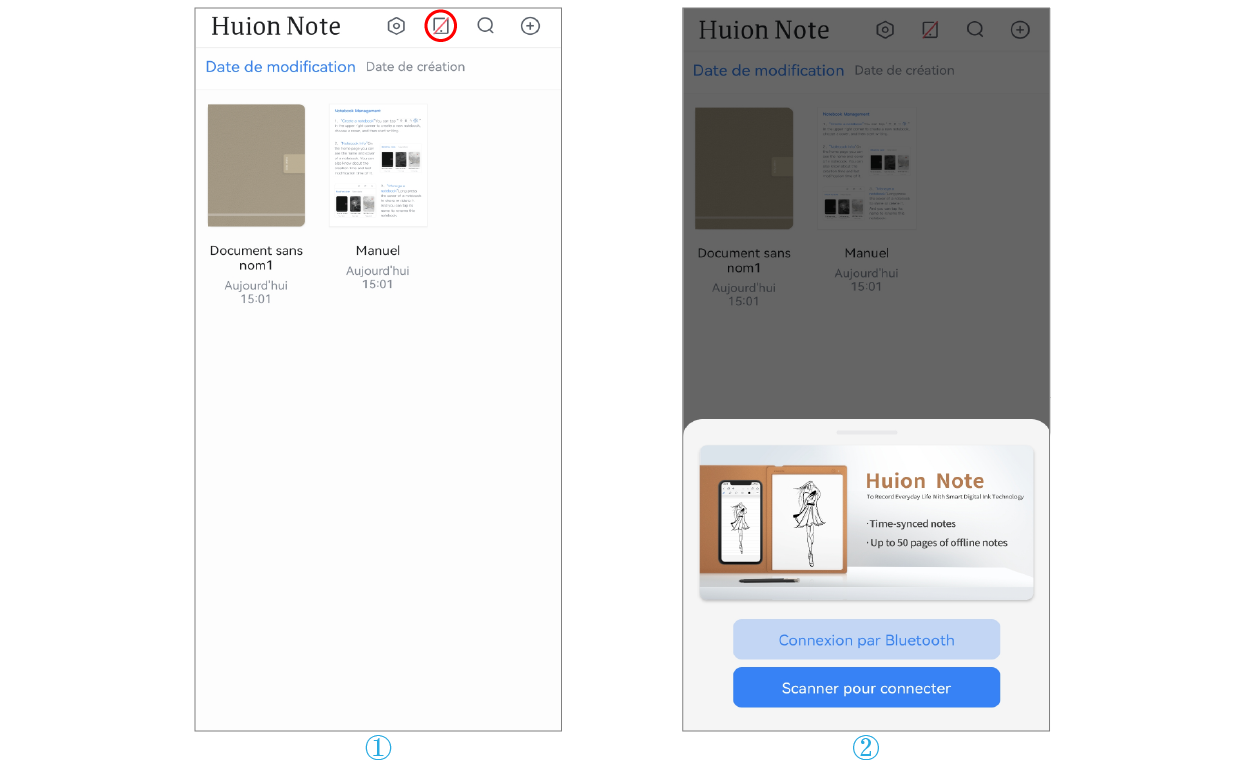Open search magnifier icon in screen ①
This screenshot has width=1238, height=768.
486,27
